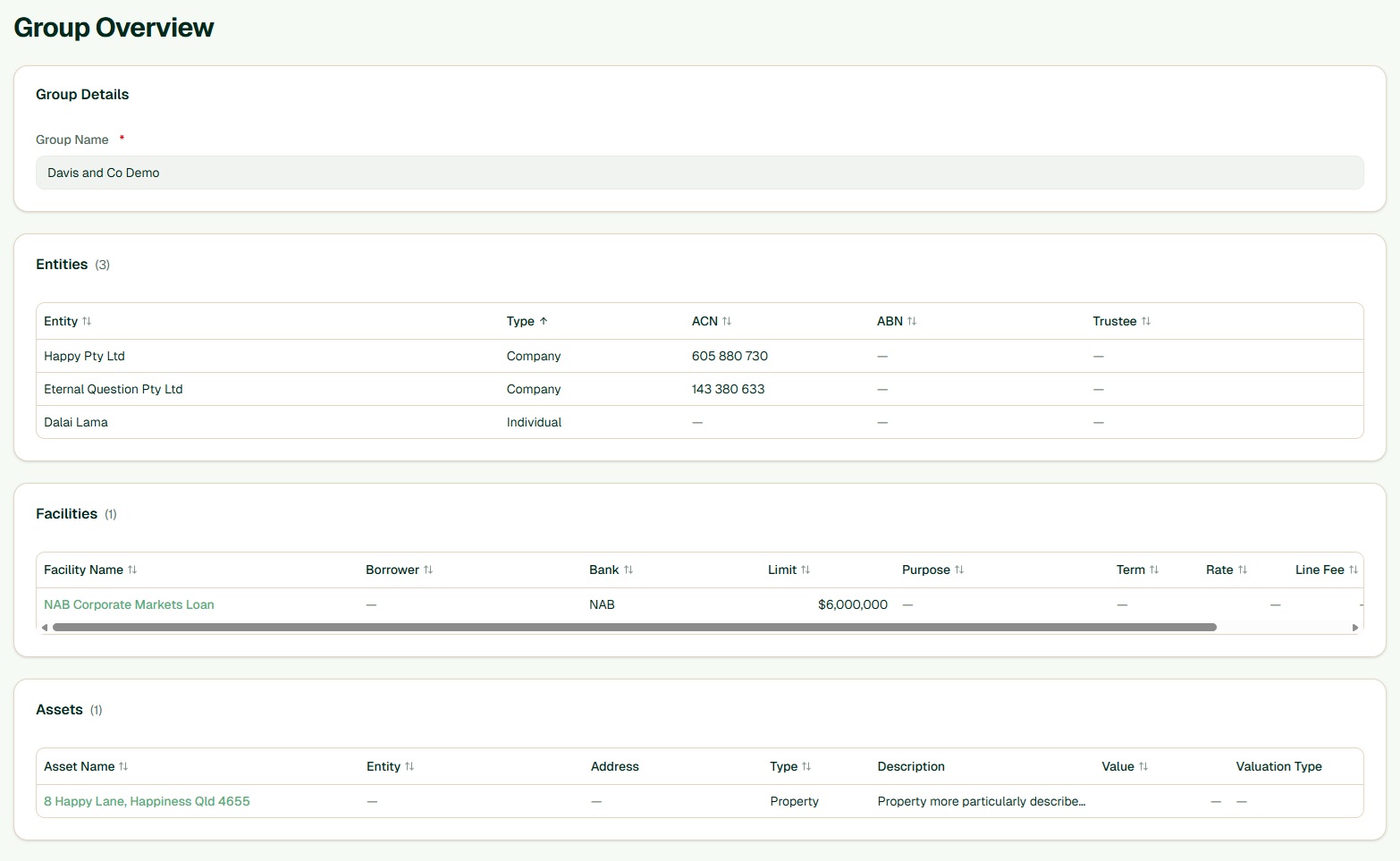This screenshot has width=1400, height=861.
Task: Sort entities by Entity name icon
Action: click(87, 321)
